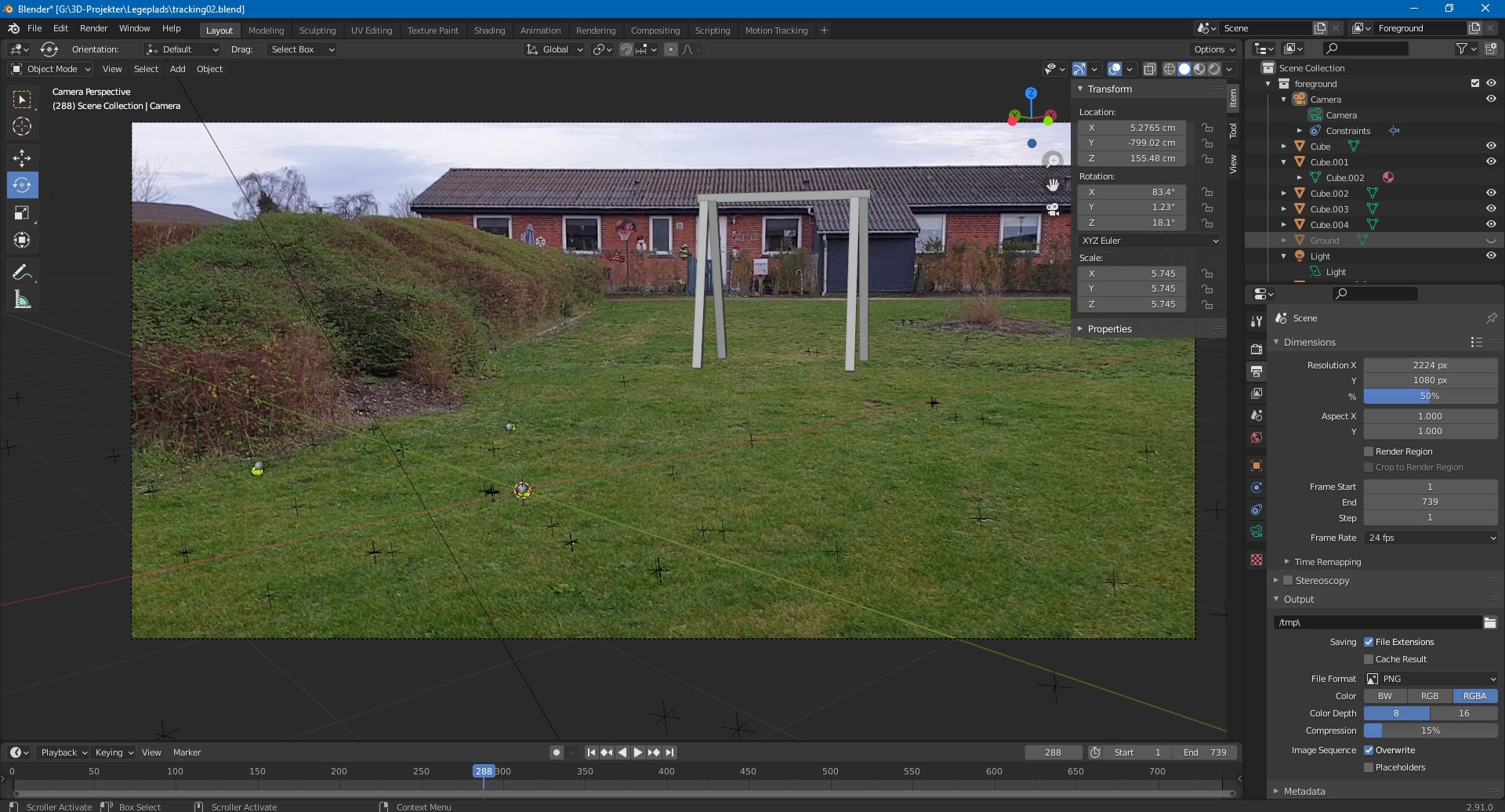Switch to the Shading workspace tab
Image resolution: width=1505 pixels, height=812 pixels.
pos(489,31)
